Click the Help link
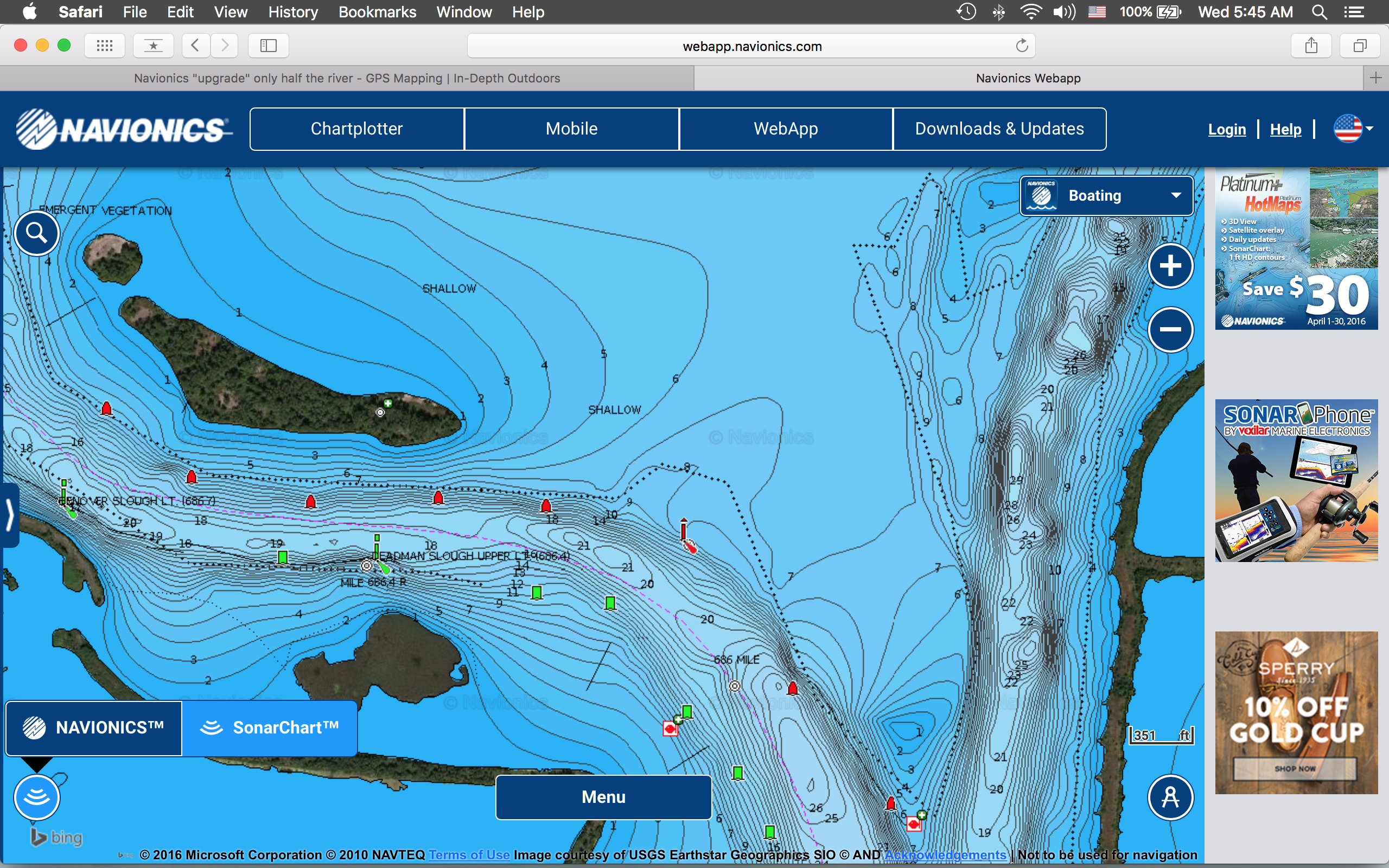This screenshot has height=868, width=1389. [x=1286, y=129]
